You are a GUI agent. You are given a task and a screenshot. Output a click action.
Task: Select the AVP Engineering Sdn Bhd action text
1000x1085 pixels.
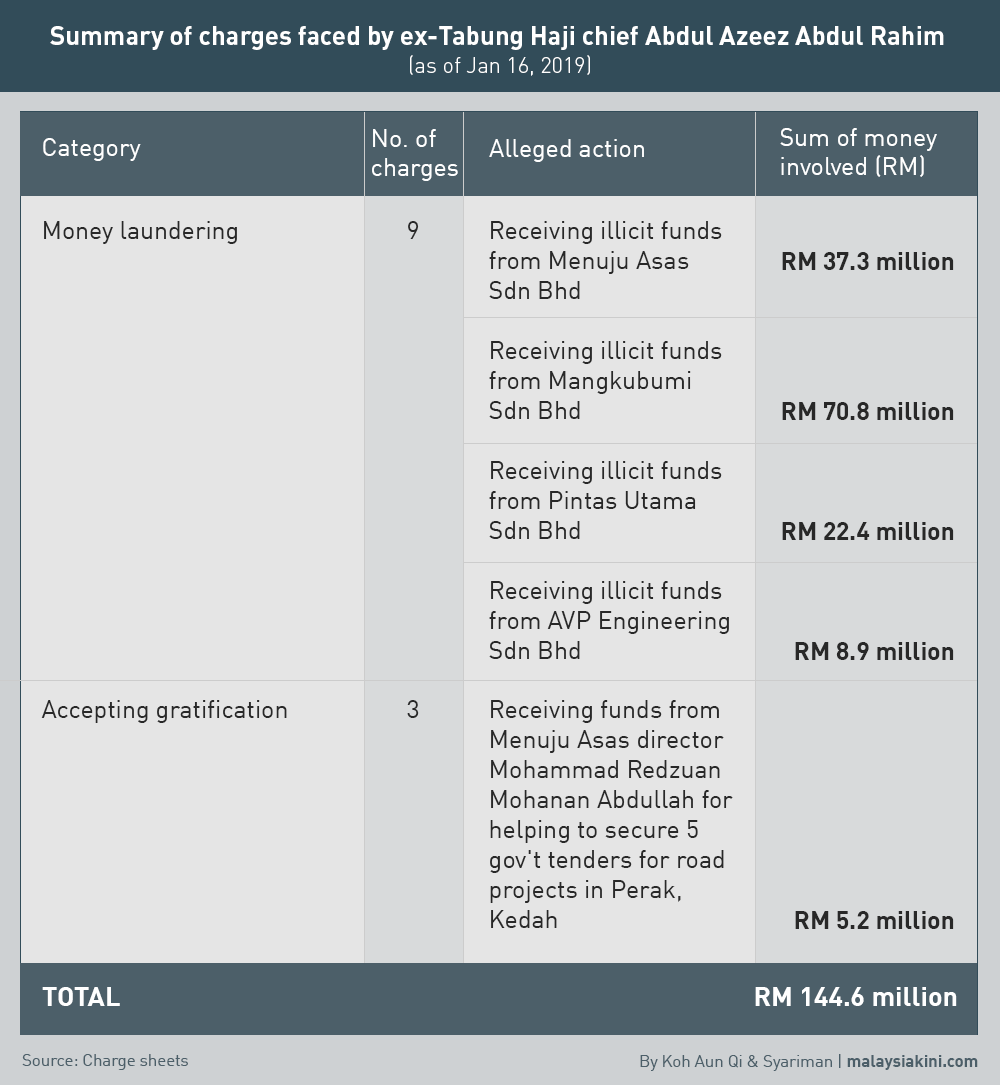click(x=609, y=621)
